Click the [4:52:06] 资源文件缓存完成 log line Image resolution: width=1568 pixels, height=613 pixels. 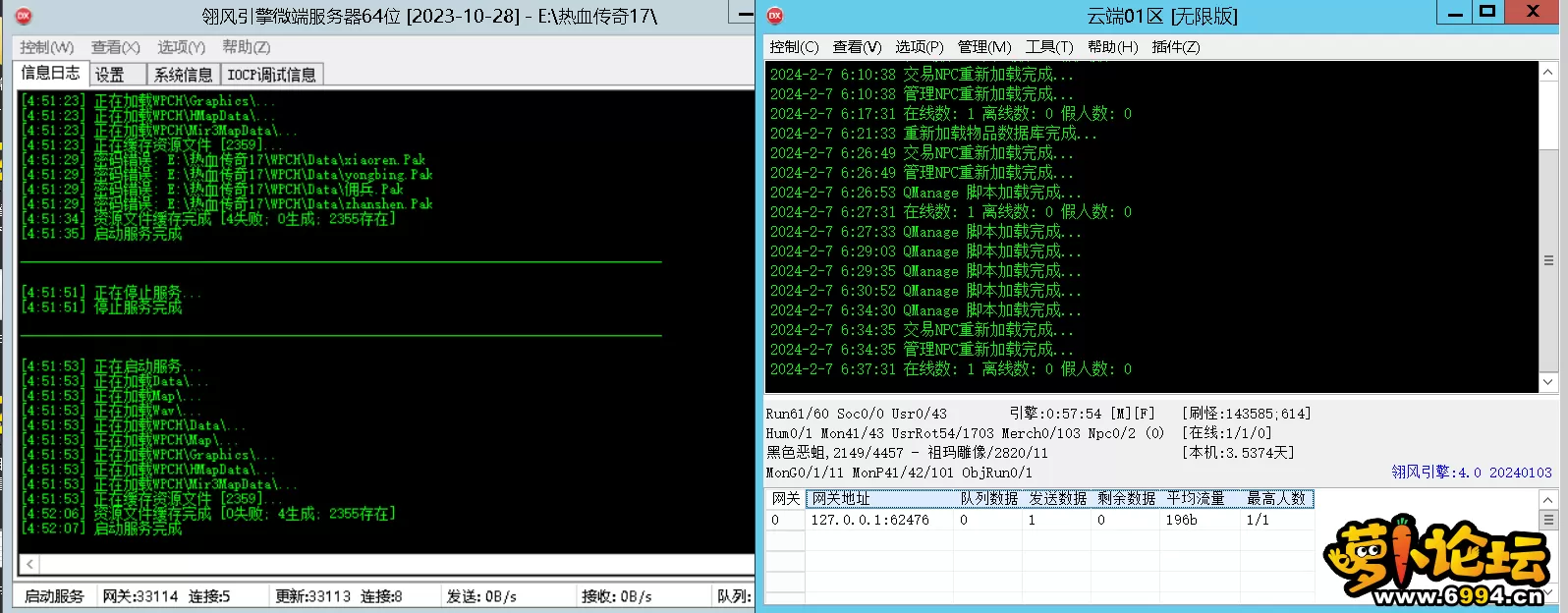(x=208, y=514)
